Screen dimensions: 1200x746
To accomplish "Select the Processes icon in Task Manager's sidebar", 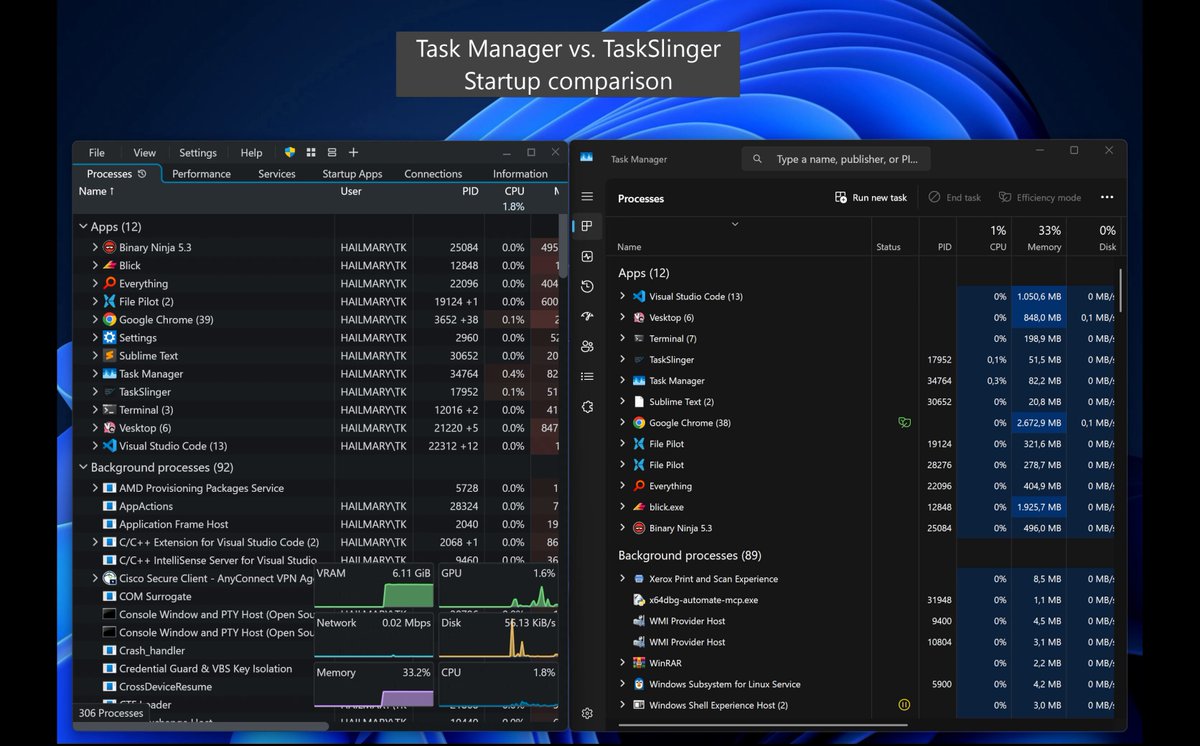I will pyautogui.click(x=587, y=227).
